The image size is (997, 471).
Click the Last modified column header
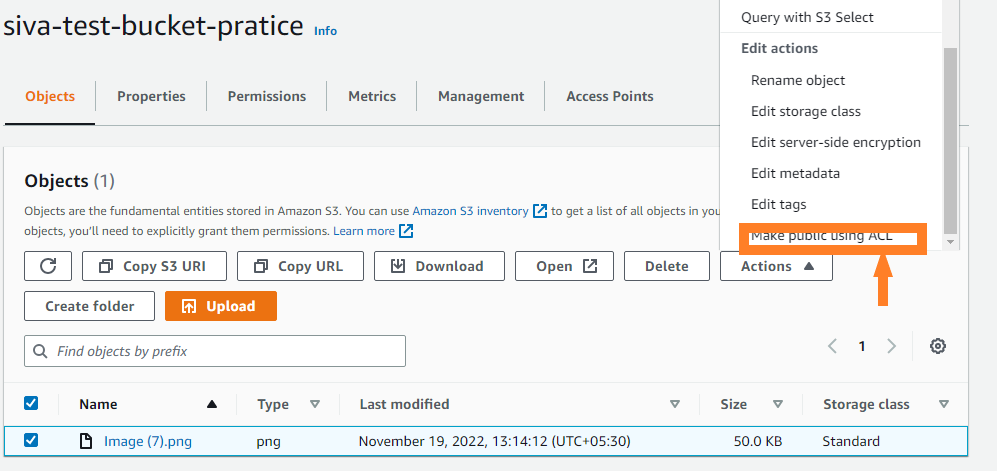point(404,404)
